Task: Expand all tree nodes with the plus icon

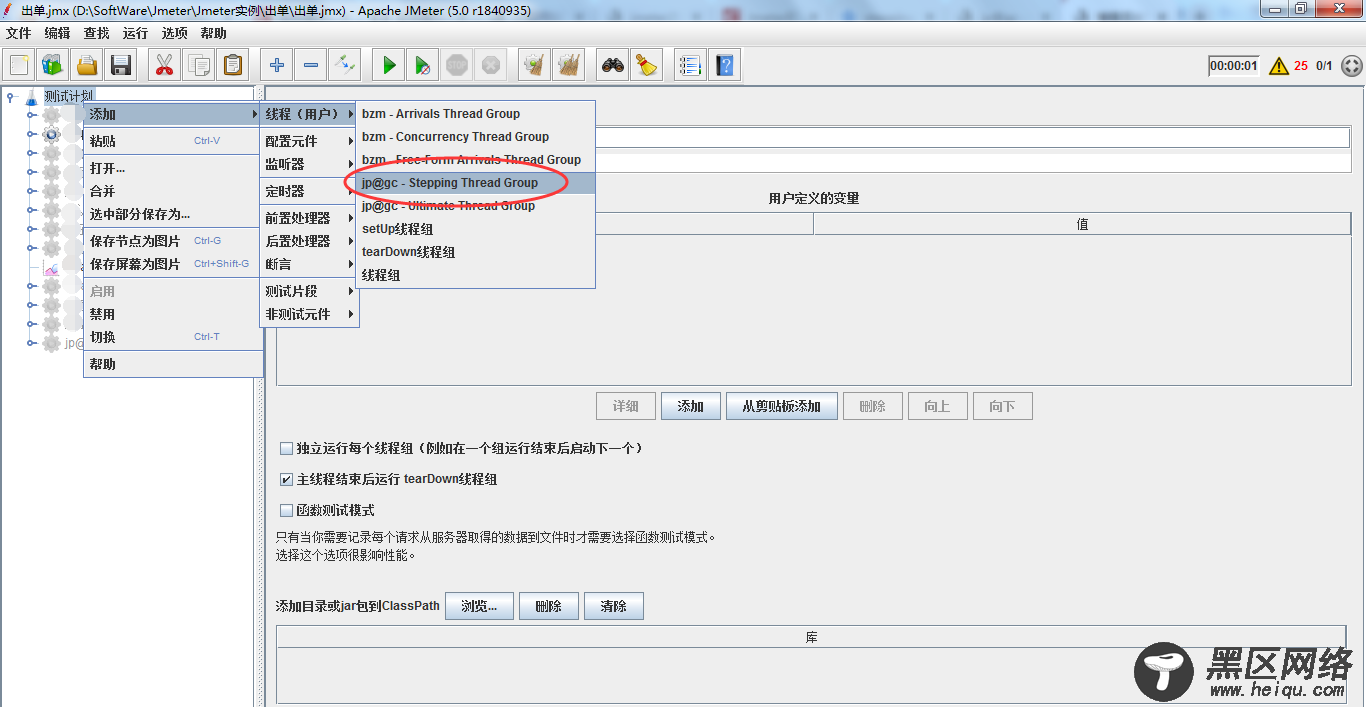Action: (x=277, y=66)
